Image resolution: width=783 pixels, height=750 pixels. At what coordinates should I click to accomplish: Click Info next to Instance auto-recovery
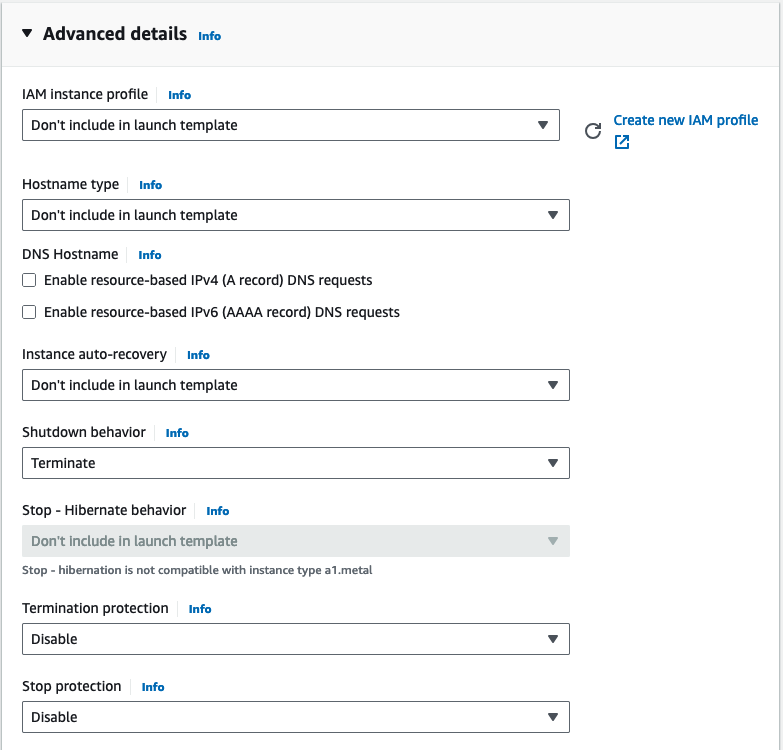pyautogui.click(x=198, y=355)
